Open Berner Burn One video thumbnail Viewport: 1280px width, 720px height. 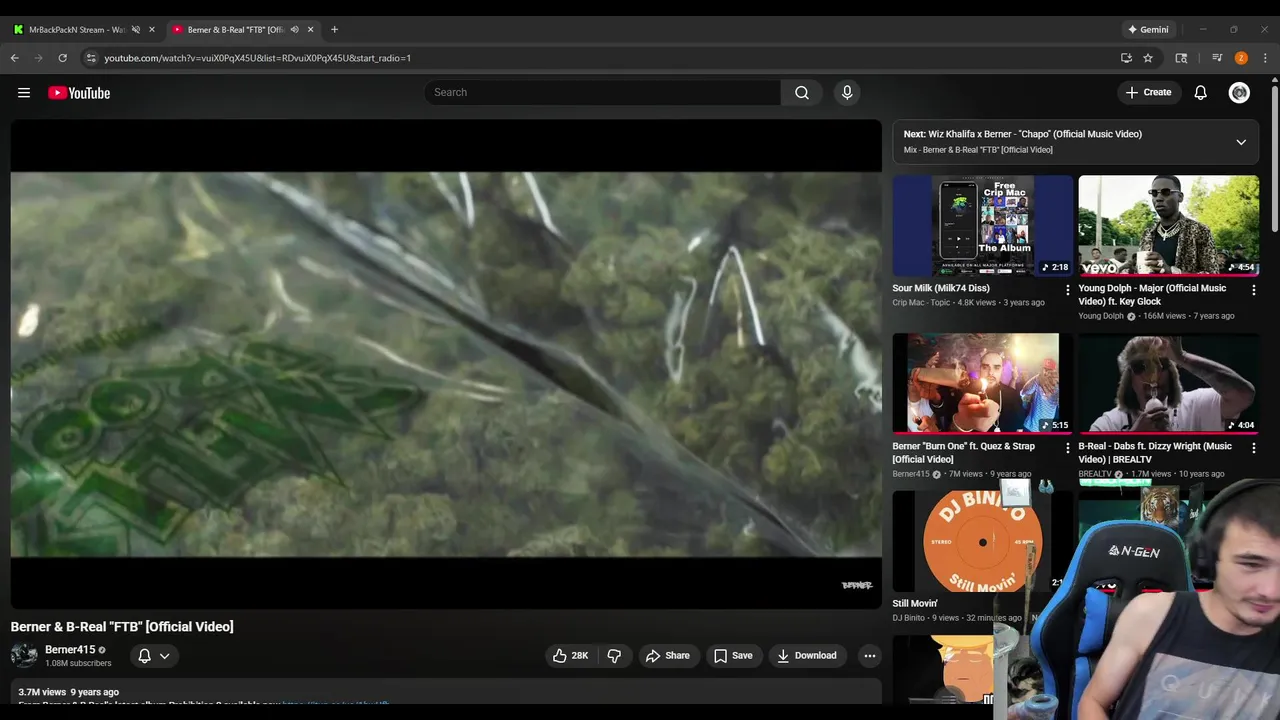click(x=983, y=383)
